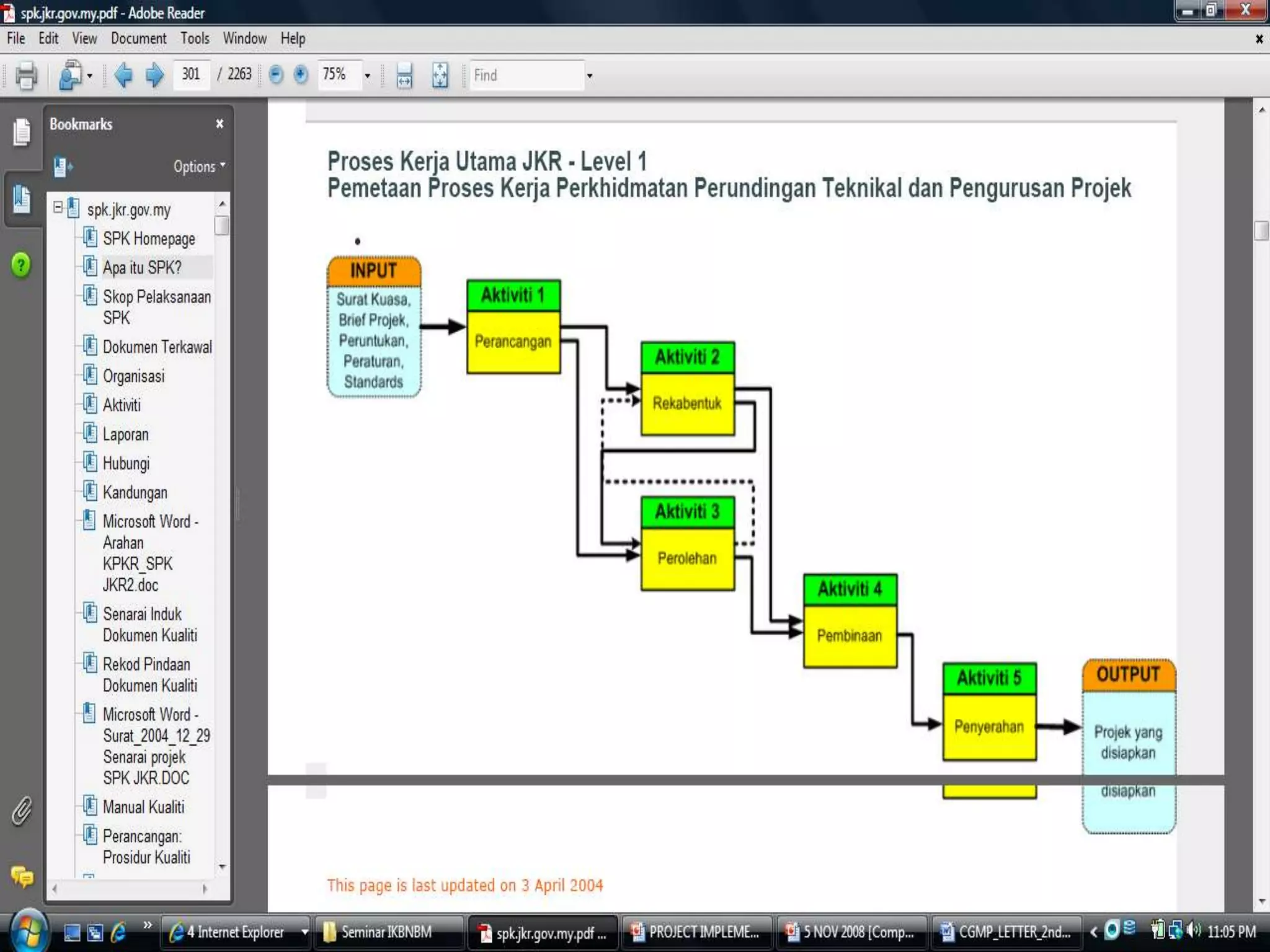Click the Print icon in toolbar

tap(25, 76)
